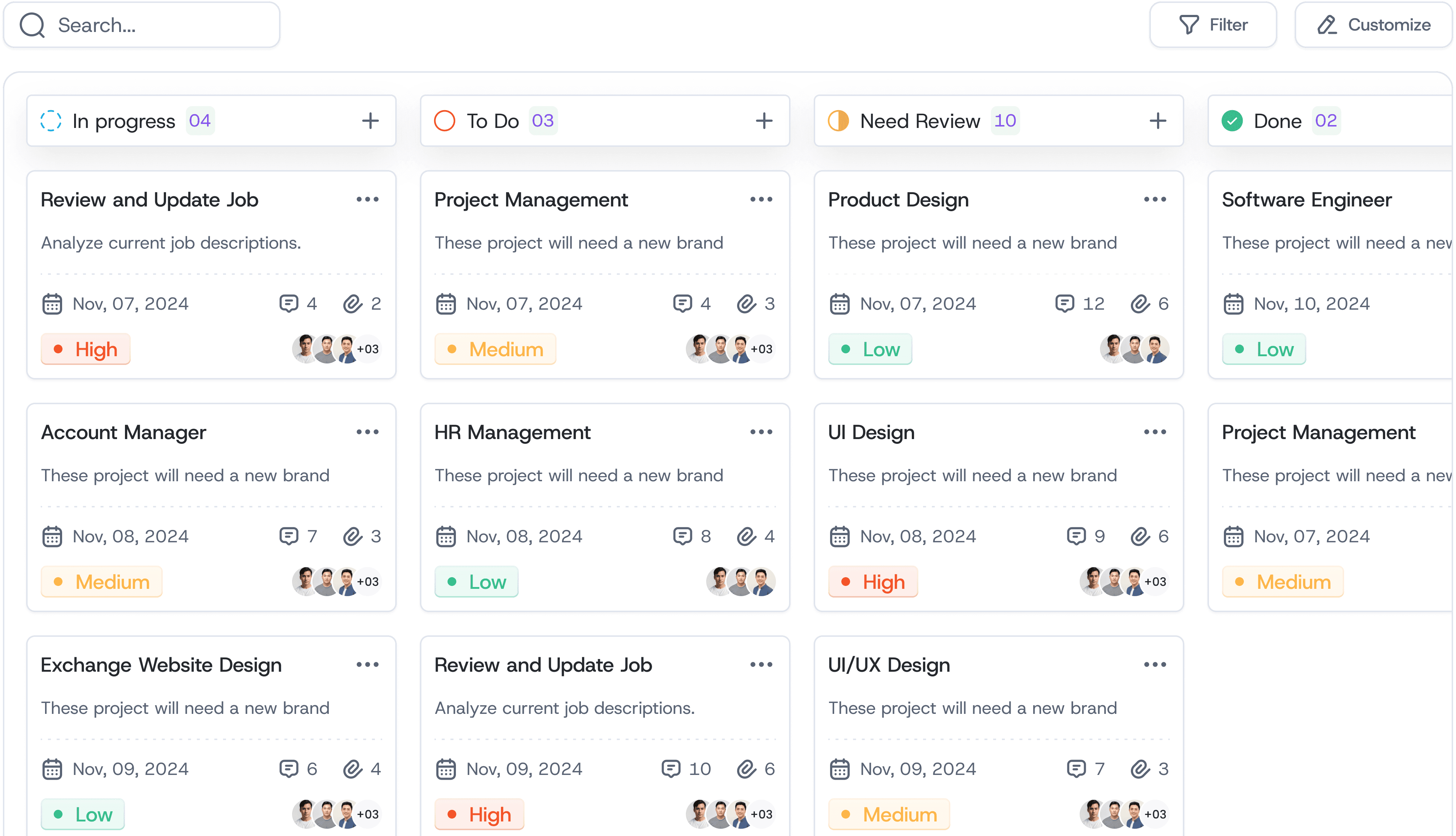Click +03 members badge on Account Manager card
This screenshot has width=1456, height=836.
coord(368,582)
